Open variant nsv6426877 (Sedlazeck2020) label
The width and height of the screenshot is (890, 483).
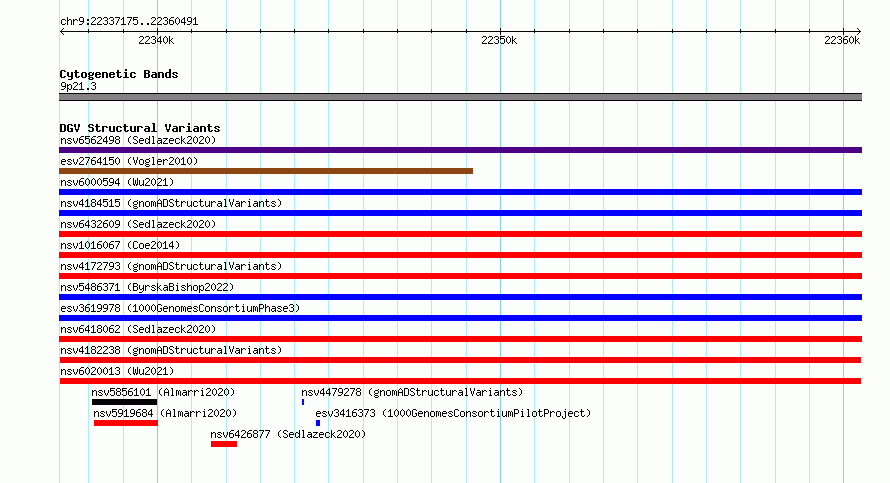click(x=288, y=434)
